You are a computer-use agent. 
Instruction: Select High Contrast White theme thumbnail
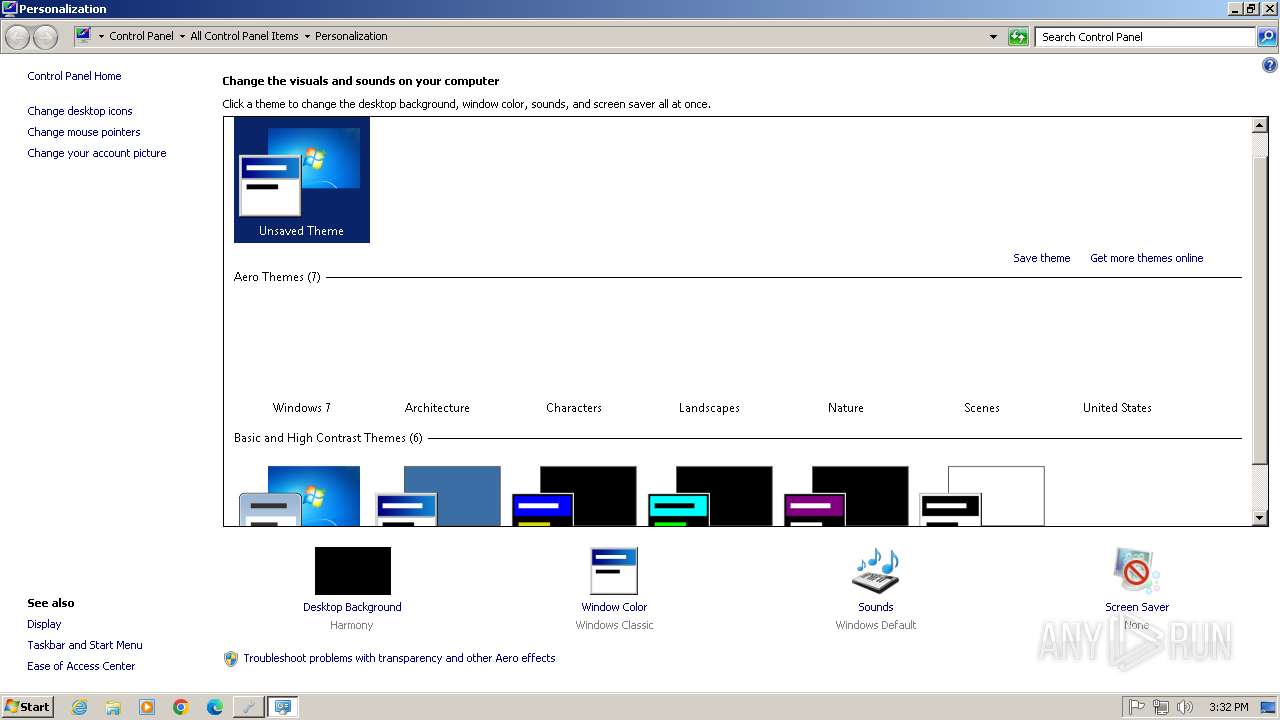[982, 496]
